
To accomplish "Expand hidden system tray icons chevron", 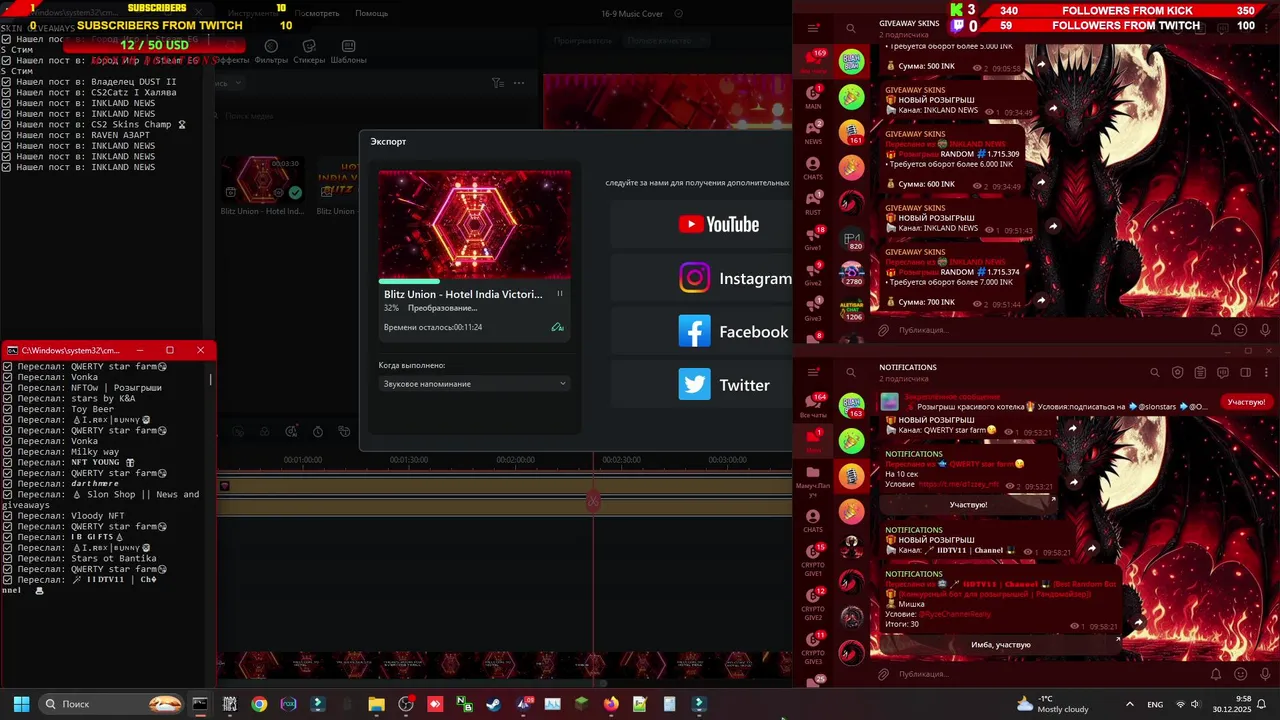I will click(x=1130, y=704).
